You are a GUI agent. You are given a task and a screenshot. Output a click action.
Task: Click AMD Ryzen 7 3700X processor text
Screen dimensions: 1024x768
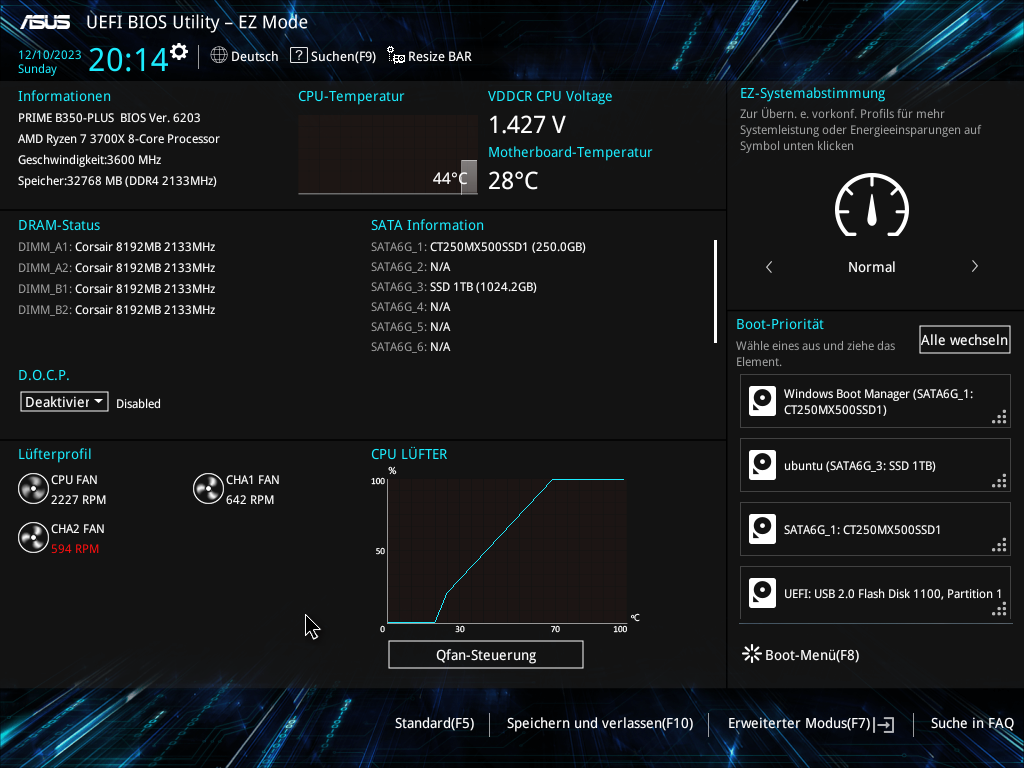(x=119, y=138)
